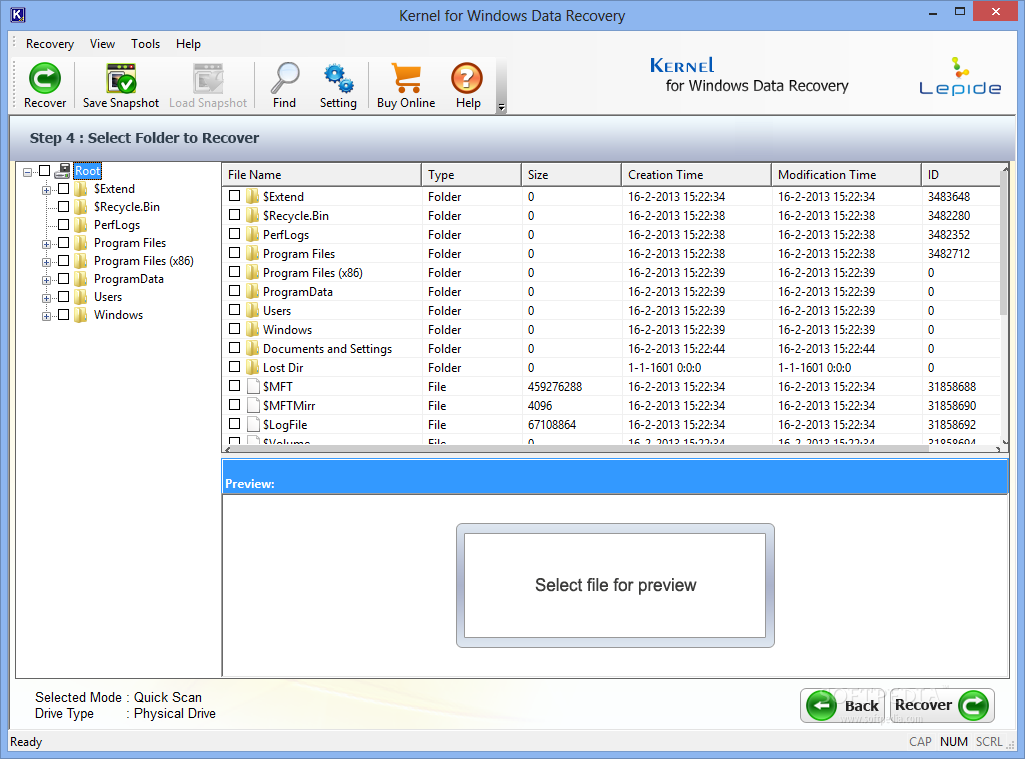Viewport: 1025px width, 759px height.
Task: Click the file list vertical scrollbar
Action: (1004, 242)
